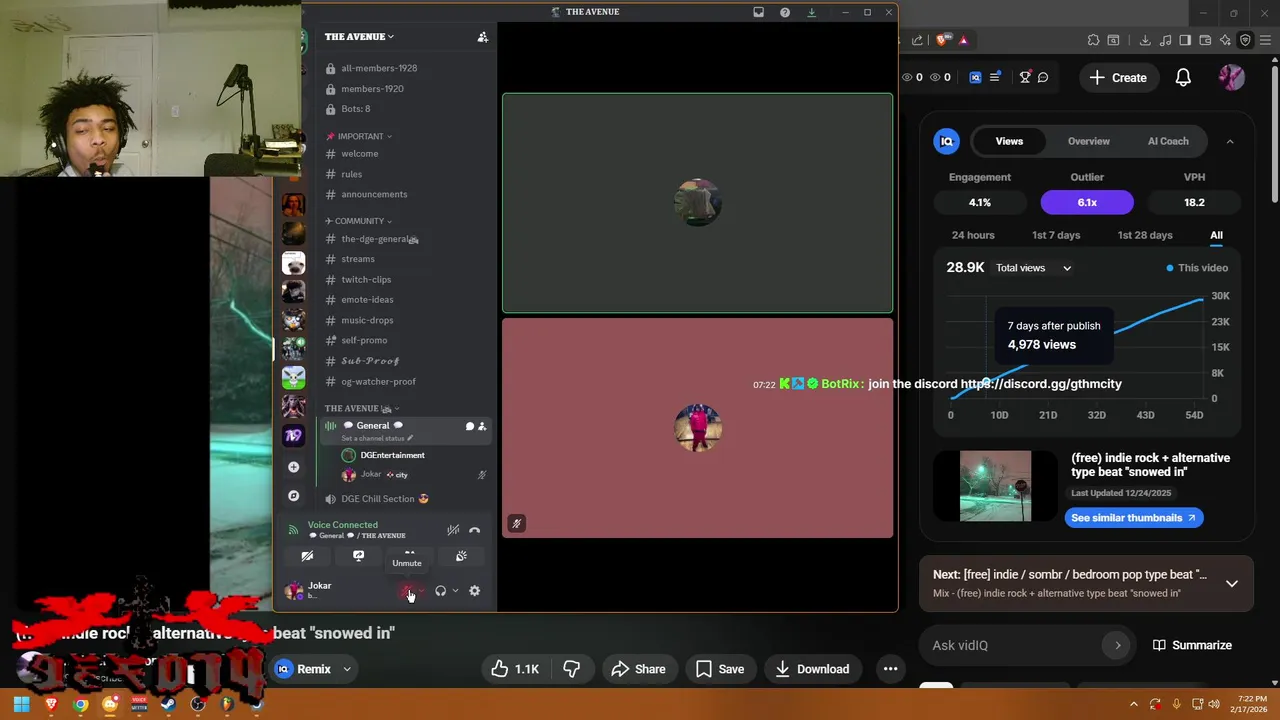Select the 1st 7 days range
1280x720 pixels.
[1056, 235]
